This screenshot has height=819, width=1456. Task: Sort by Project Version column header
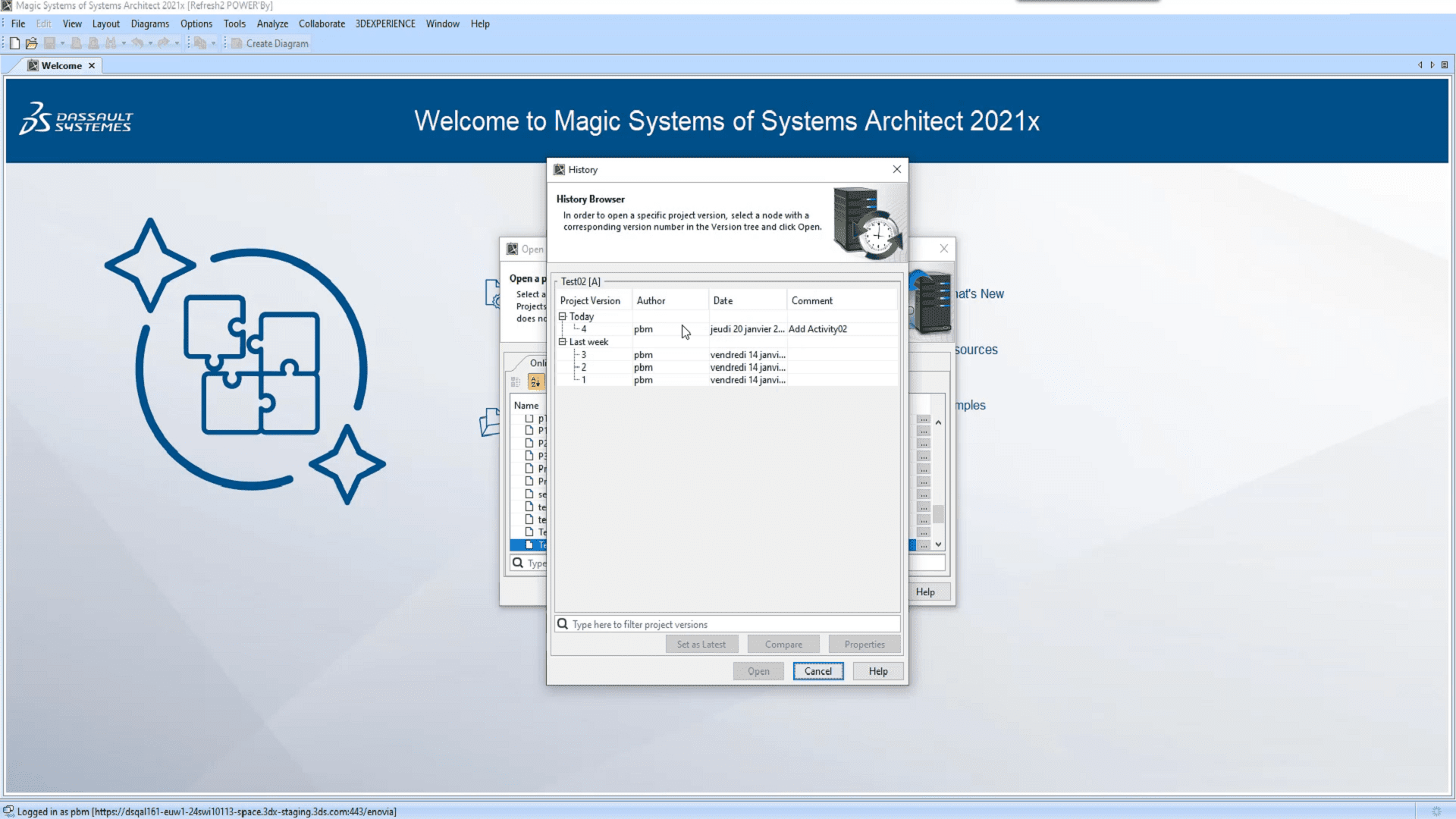[x=594, y=301]
